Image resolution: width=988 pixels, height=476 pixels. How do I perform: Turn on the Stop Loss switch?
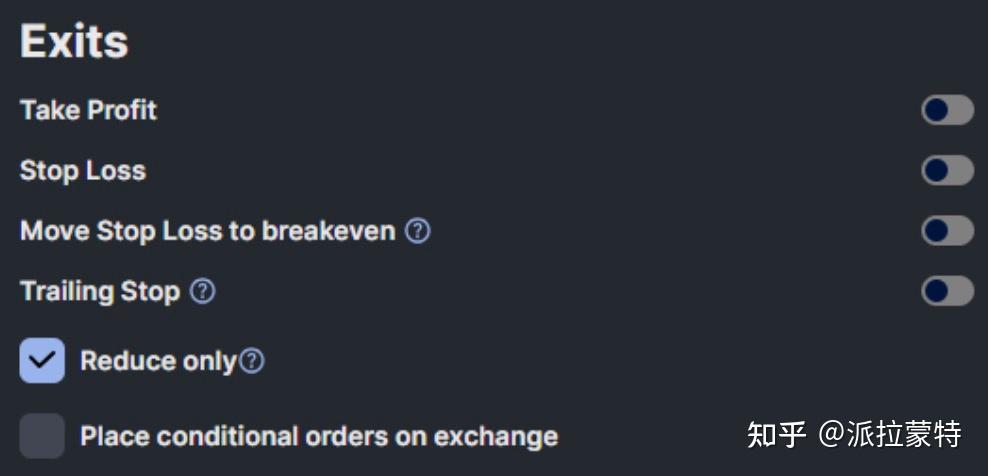[947, 170]
